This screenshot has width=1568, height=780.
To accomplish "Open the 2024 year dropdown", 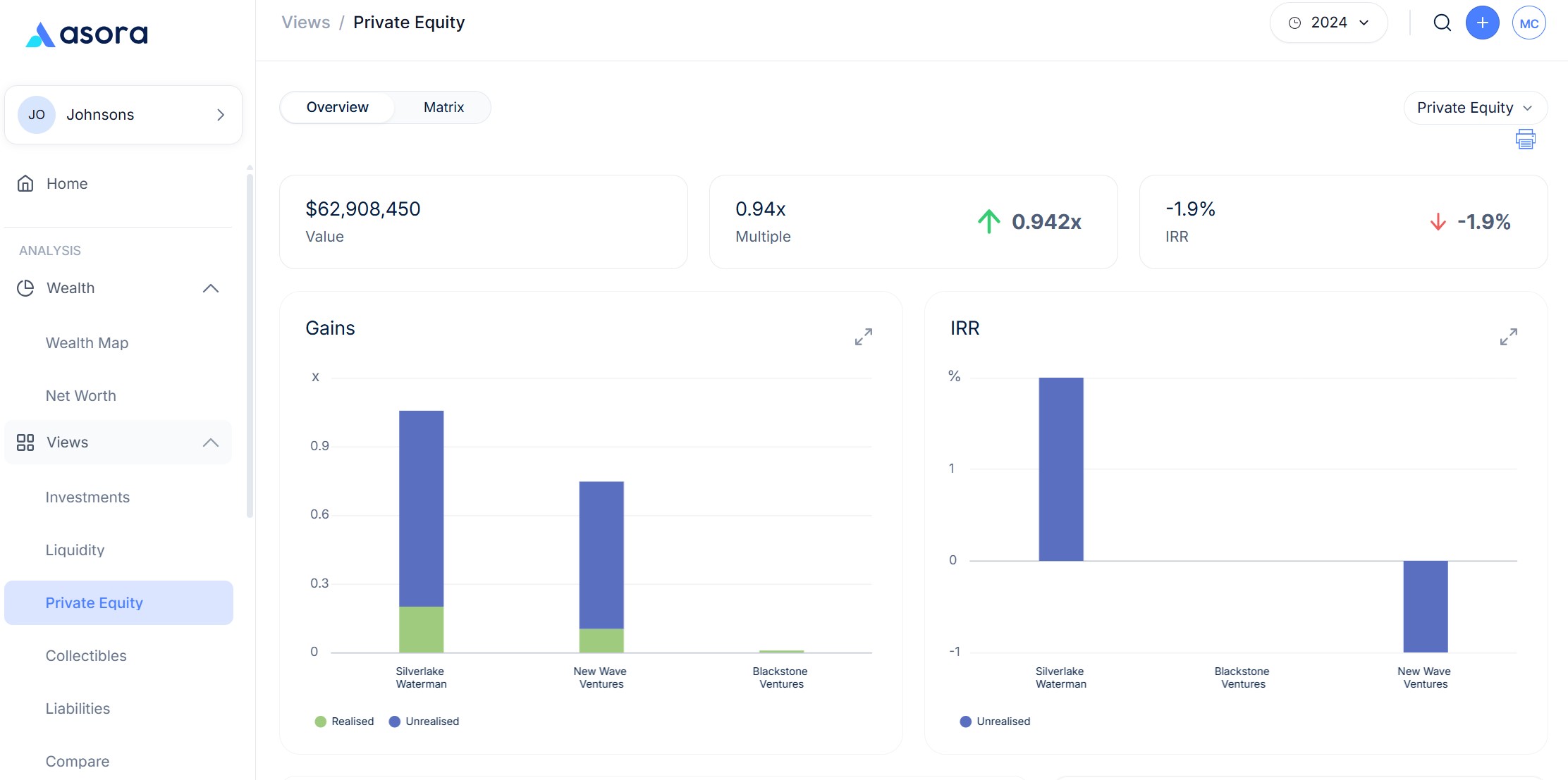I will (x=1328, y=23).
